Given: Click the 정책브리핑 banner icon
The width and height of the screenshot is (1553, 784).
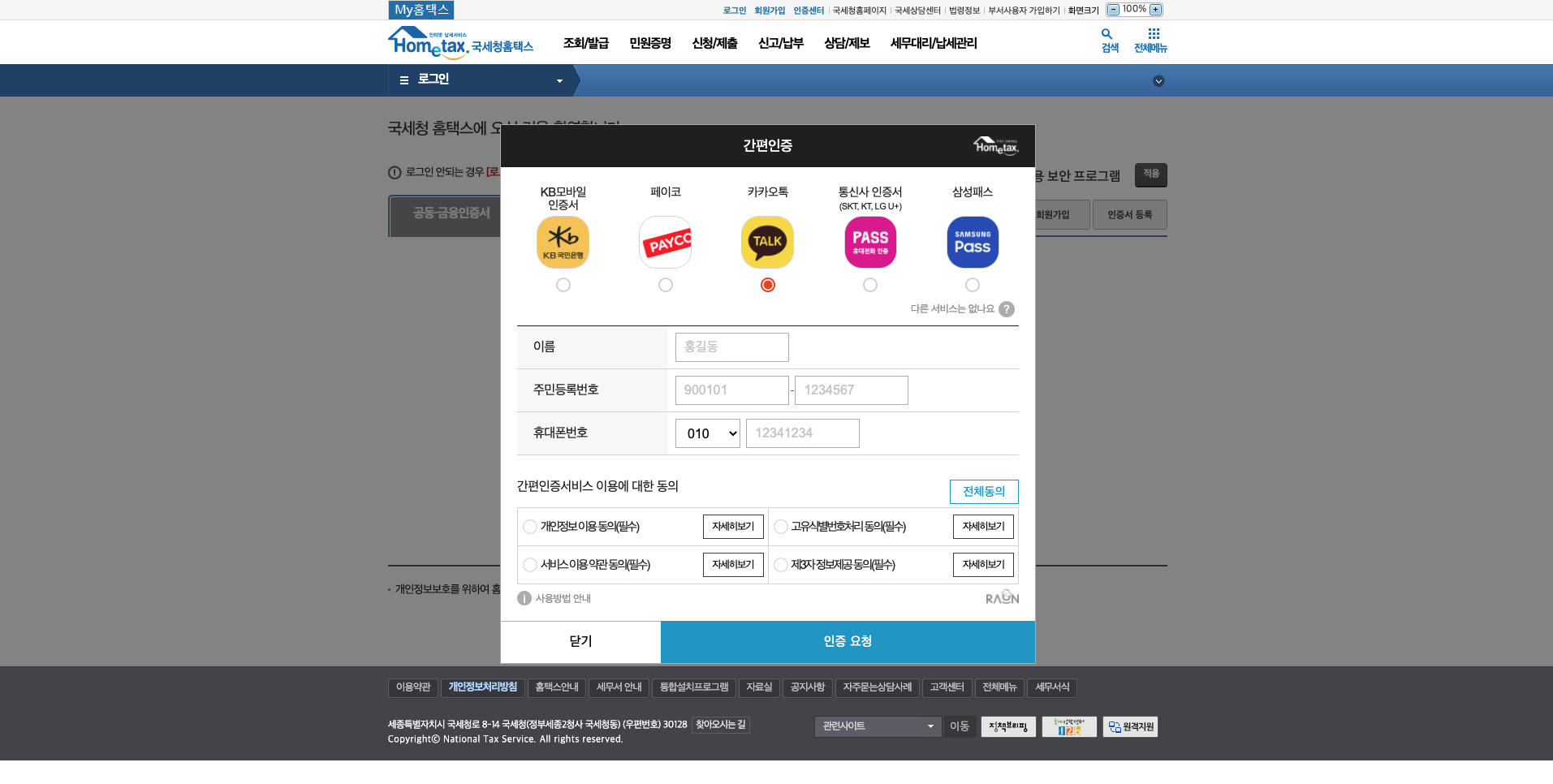Looking at the screenshot, I should pyautogui.click(x=1008, y=726).
